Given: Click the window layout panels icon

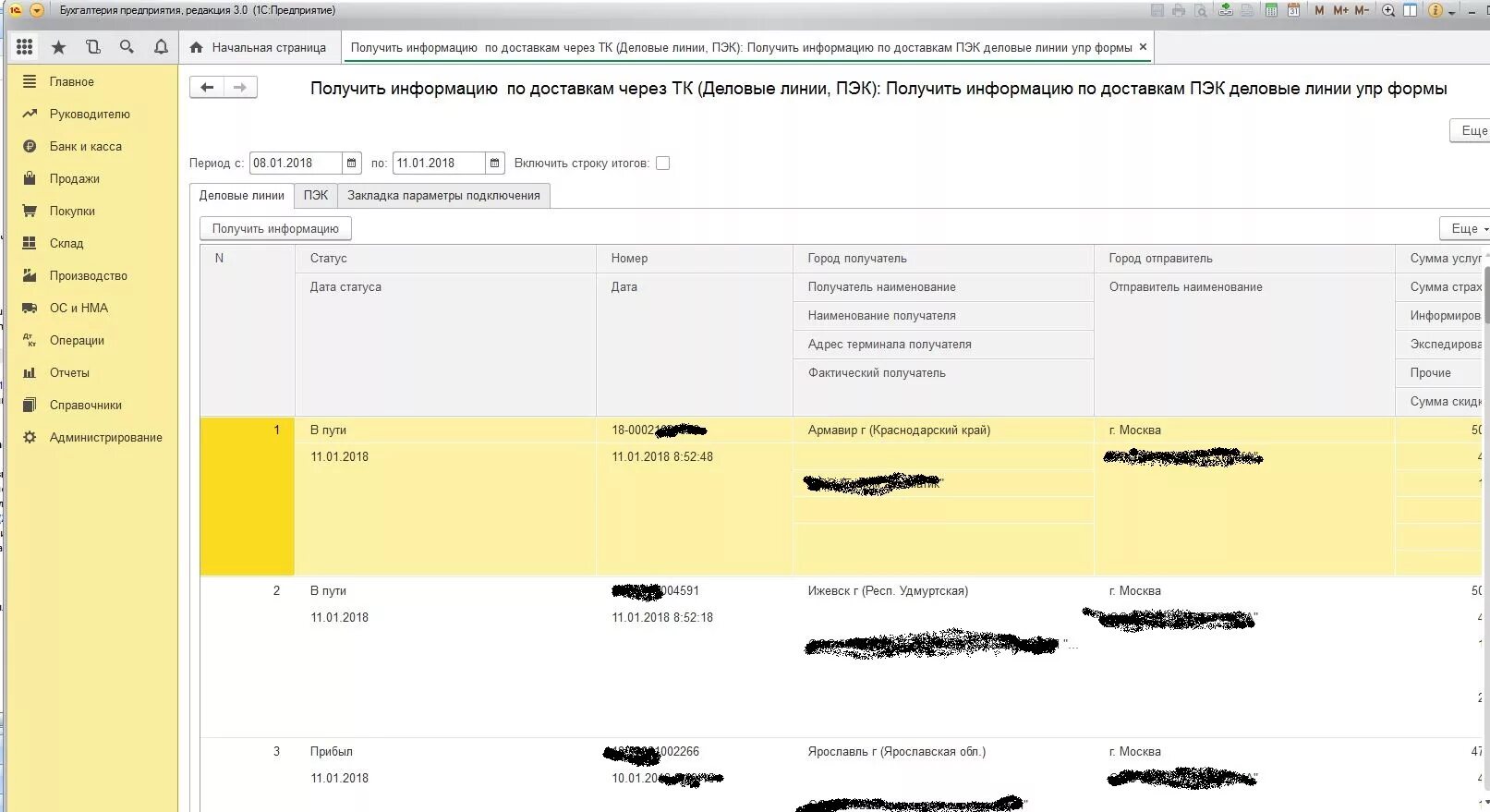Looking at the screenshot, I should pos(1411,10).
